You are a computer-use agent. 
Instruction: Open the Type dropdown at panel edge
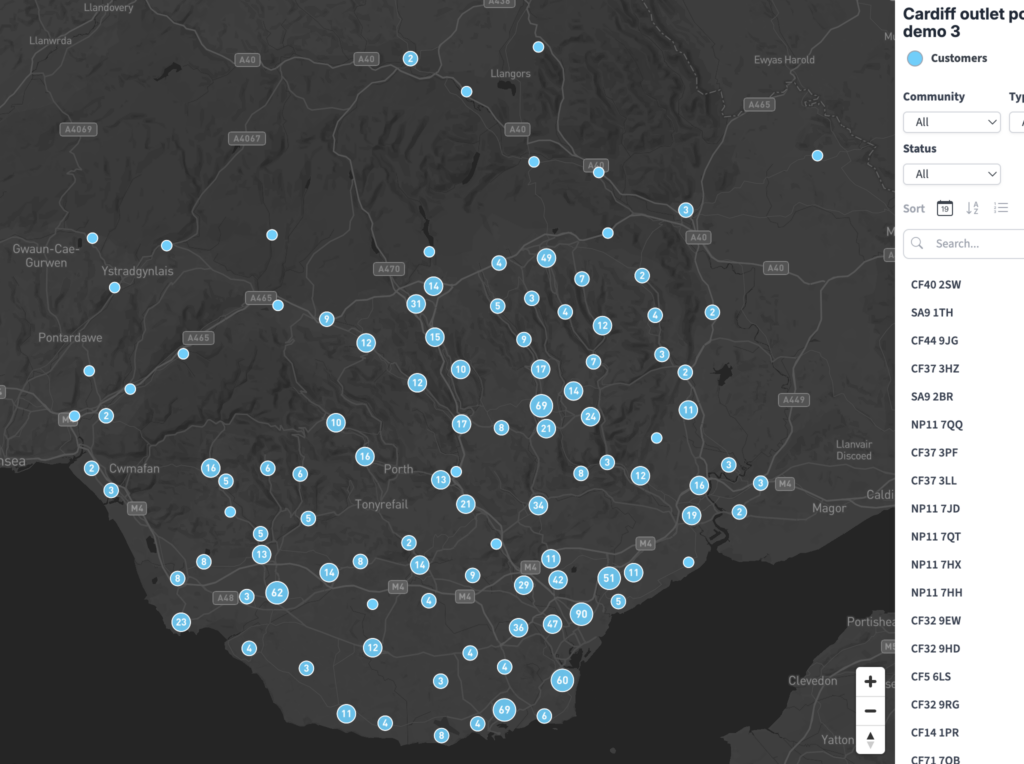(x=1016, y=122)
